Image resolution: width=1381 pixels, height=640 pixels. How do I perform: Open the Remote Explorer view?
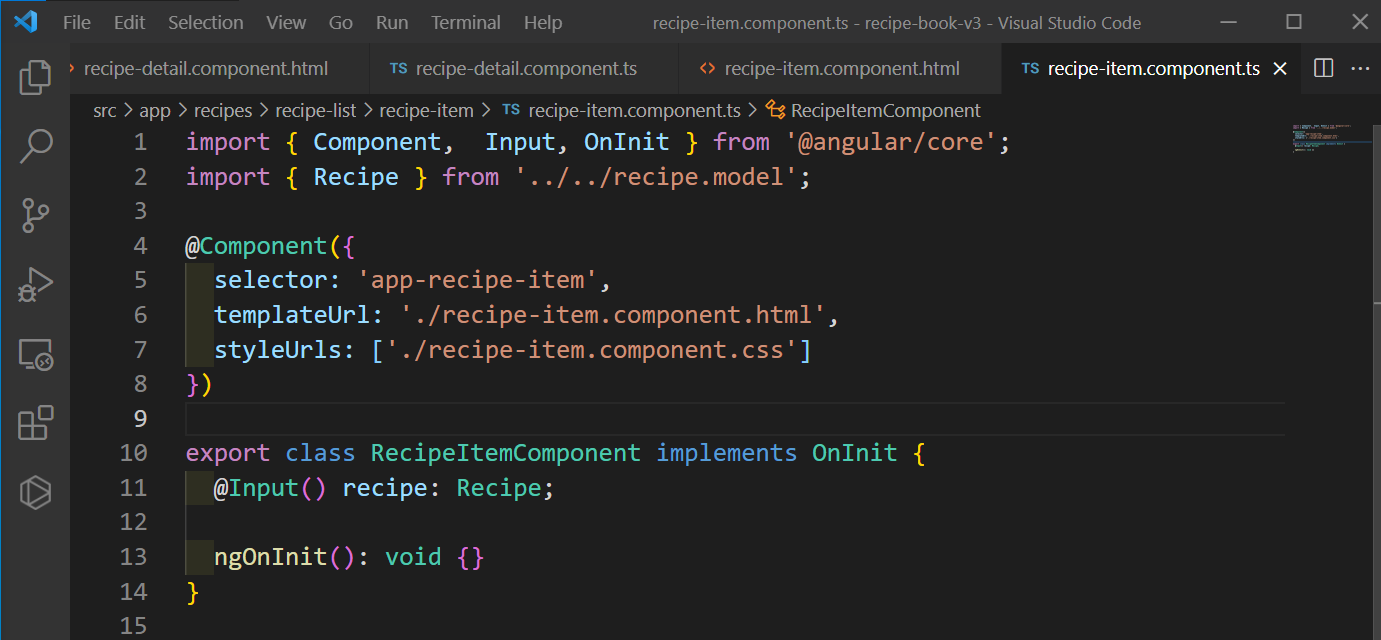click(35, 354)
